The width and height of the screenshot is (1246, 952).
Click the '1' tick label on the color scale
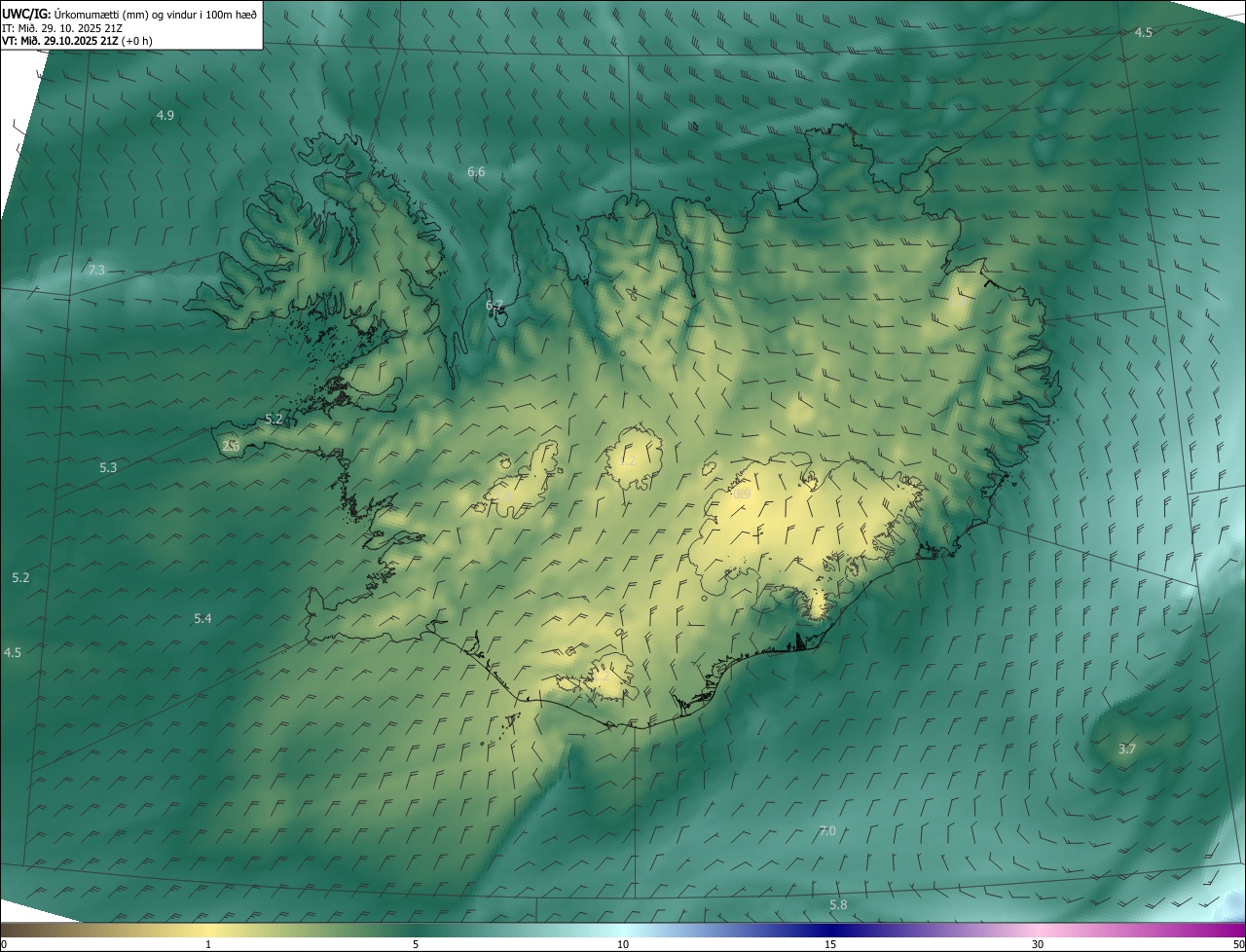208,945
